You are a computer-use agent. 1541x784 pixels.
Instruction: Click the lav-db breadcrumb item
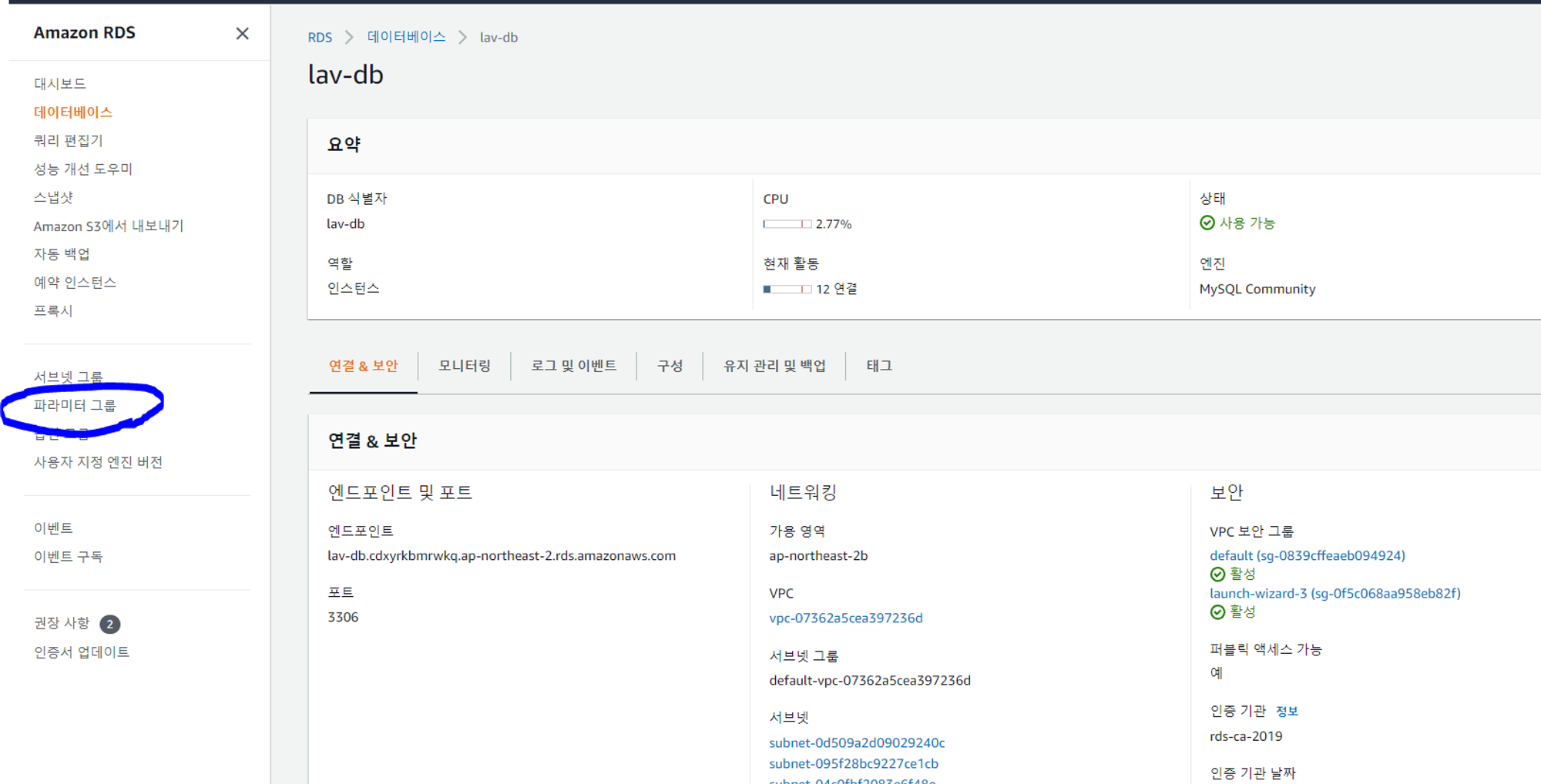499,37
